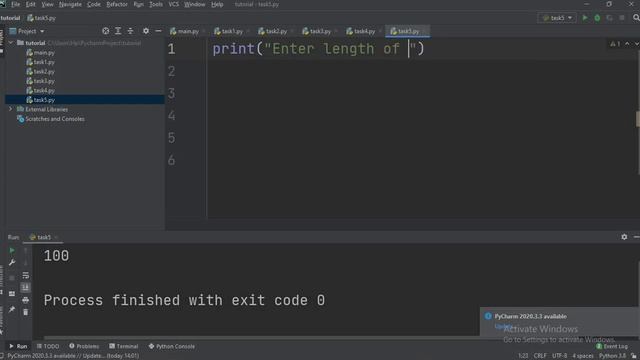Open the CRLF line separator selector
Screen dimensions: 640x360
coord(540,356)
